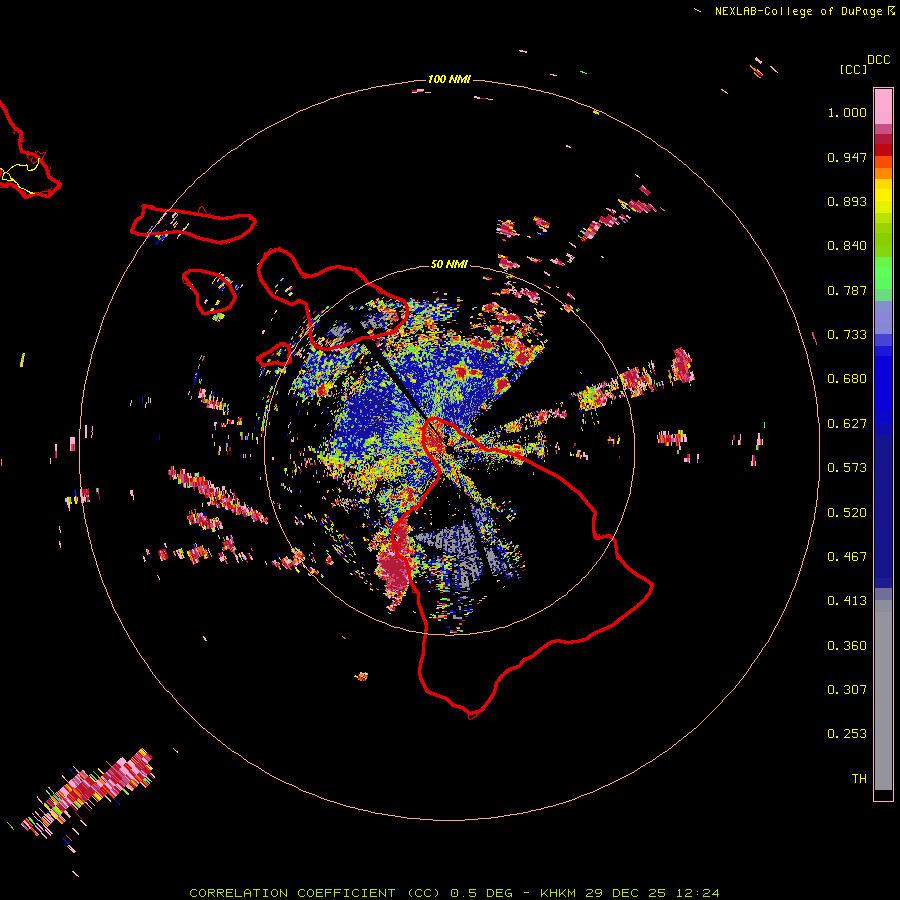Click the Correlation Coefficient KHKM caption text
The width and height of the screenshot is (900, 900).
[x=454, y=893]
